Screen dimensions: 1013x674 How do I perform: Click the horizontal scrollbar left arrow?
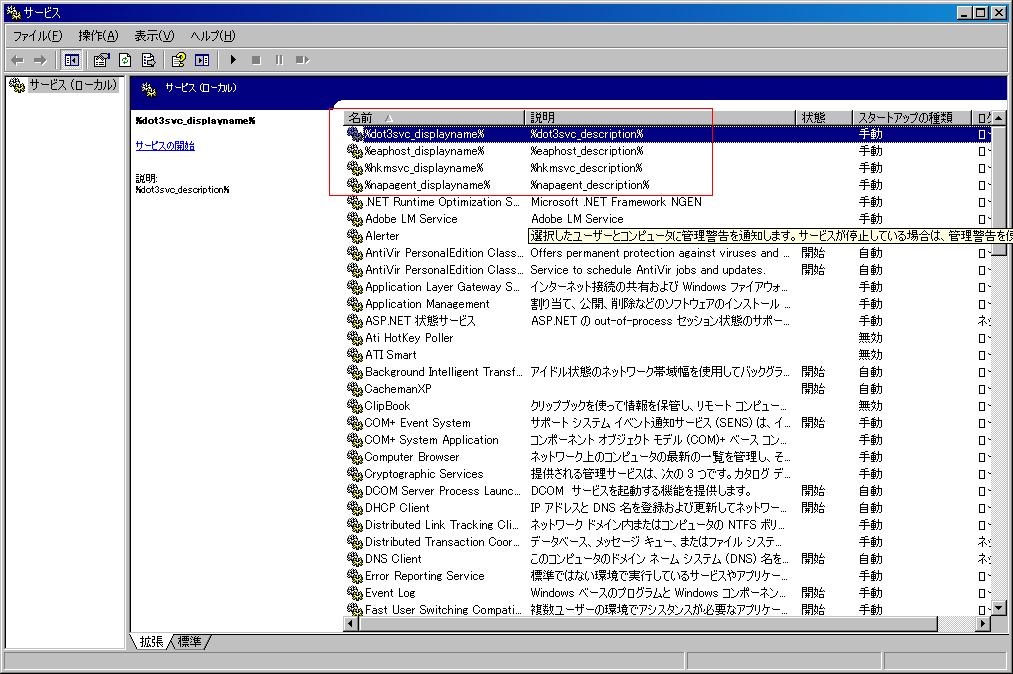351,624
